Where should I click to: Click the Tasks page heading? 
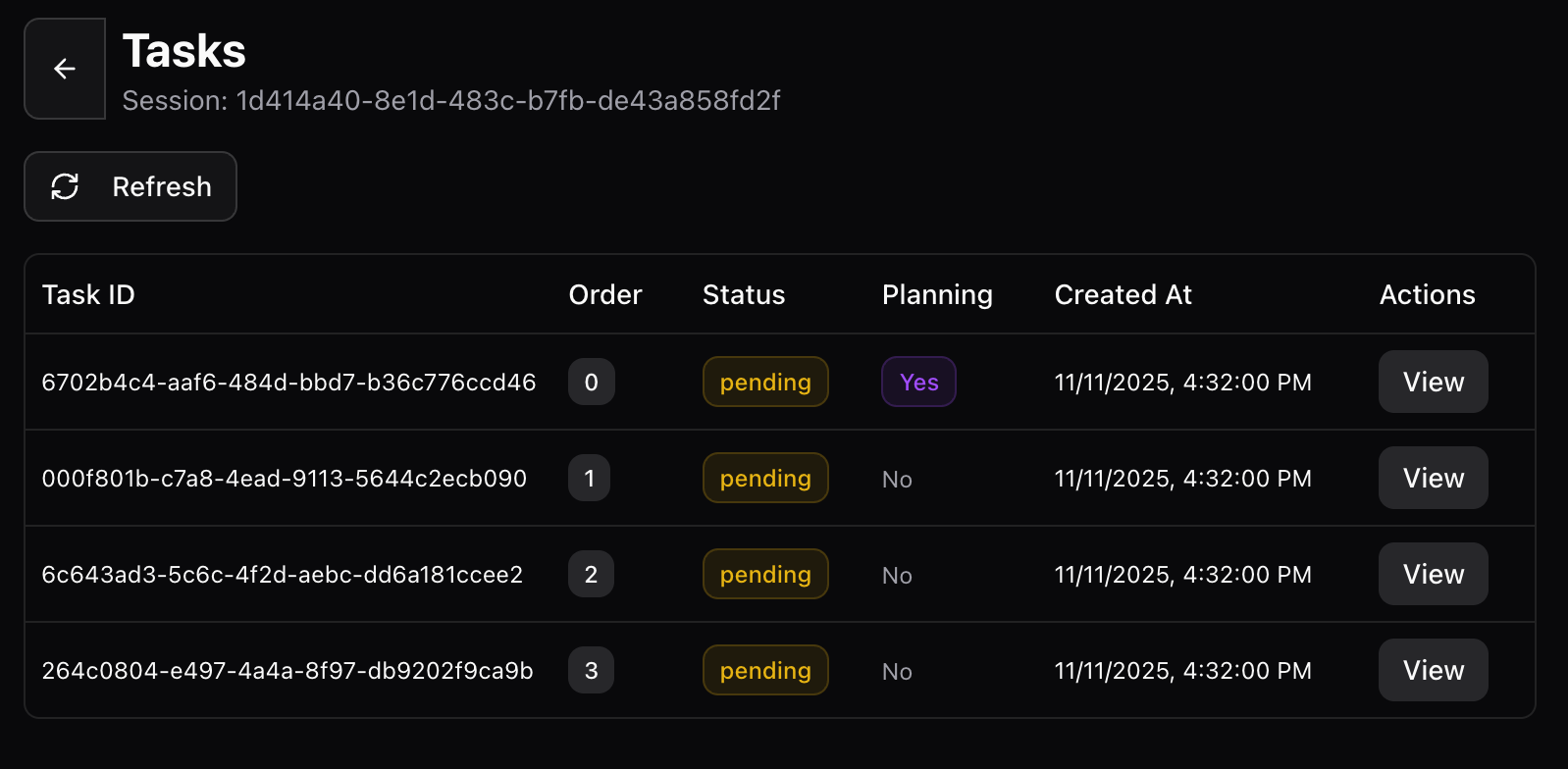[x=183, y=51]
